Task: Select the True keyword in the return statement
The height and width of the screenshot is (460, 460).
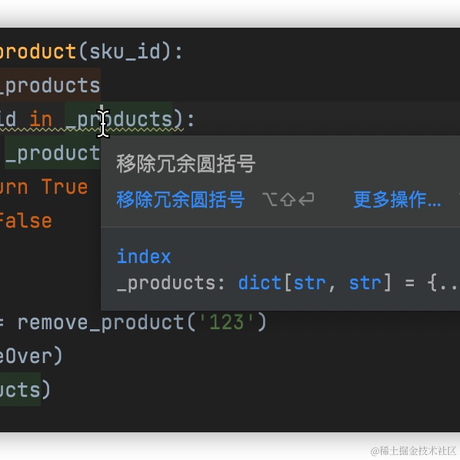Action: (65, 187)
